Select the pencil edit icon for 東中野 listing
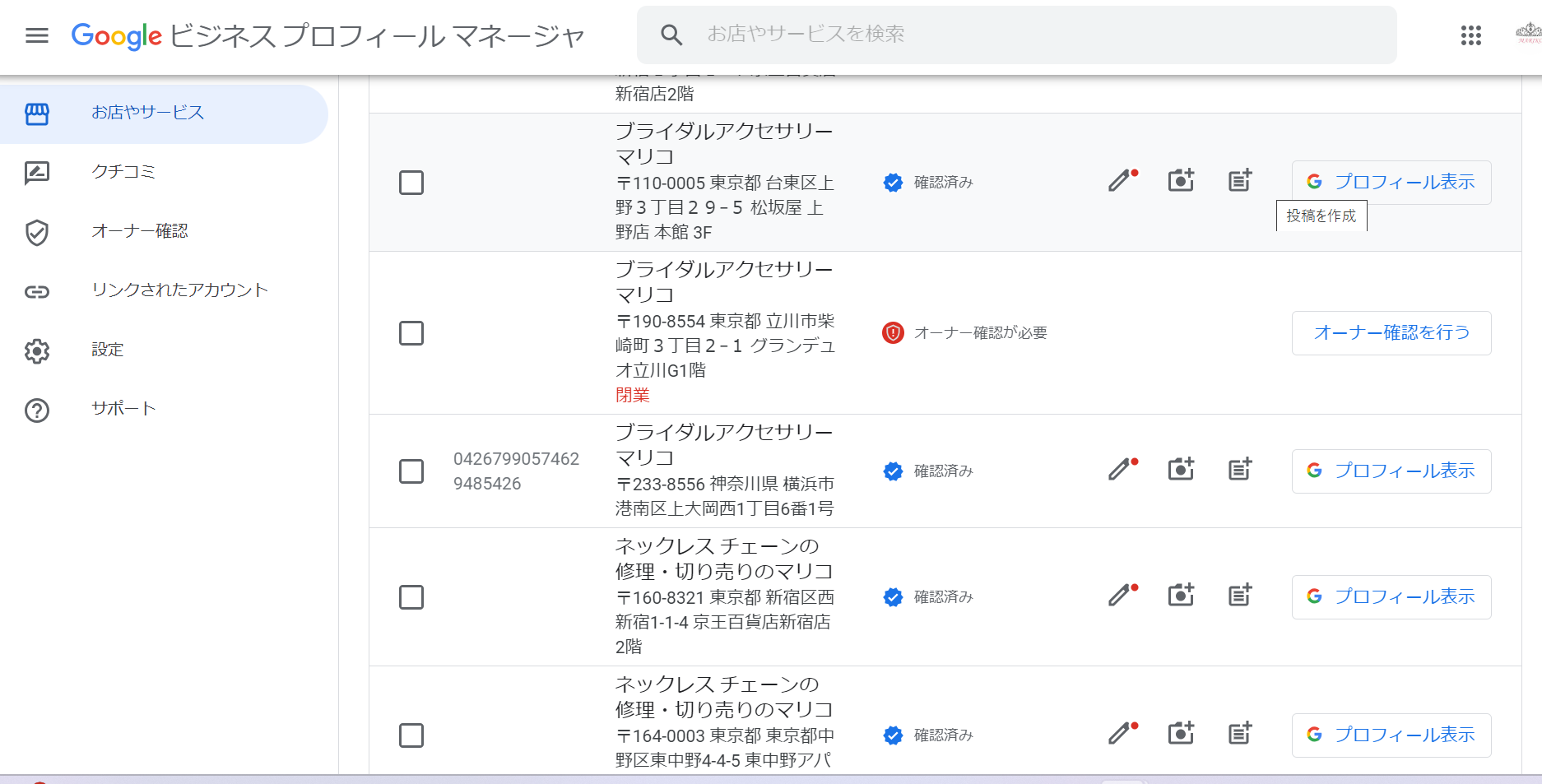The image size is (1542, 784). (1121, 733)
